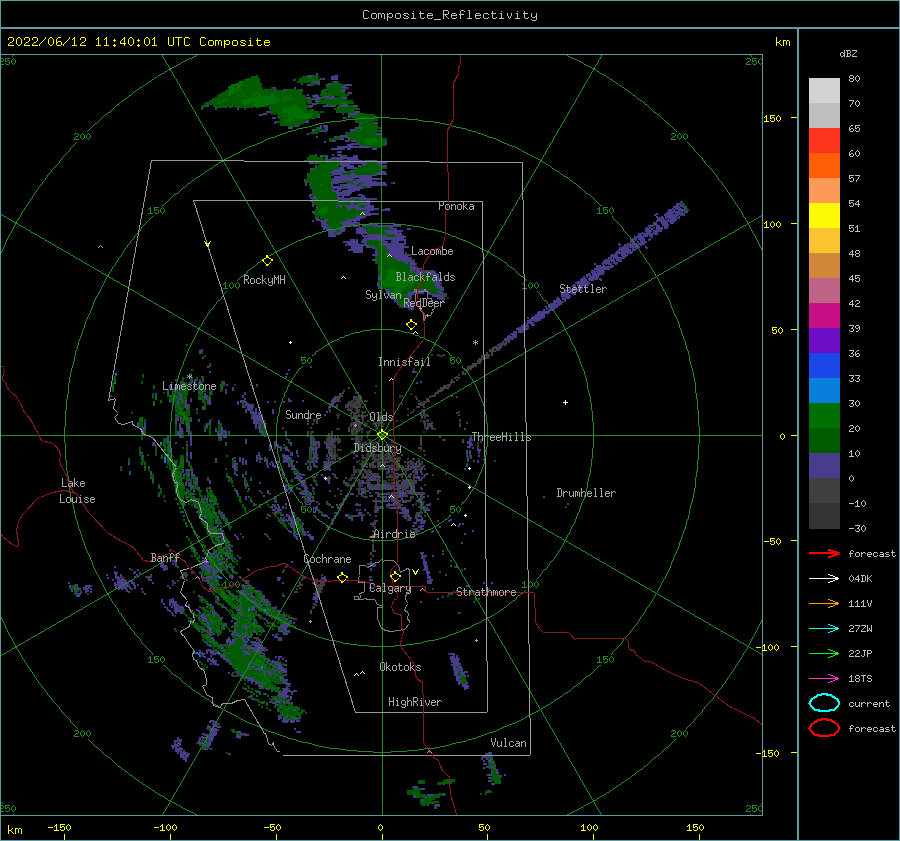Screen dimensions: 900x841
Task: Click the Calgary city label
Action: [390, 588]
